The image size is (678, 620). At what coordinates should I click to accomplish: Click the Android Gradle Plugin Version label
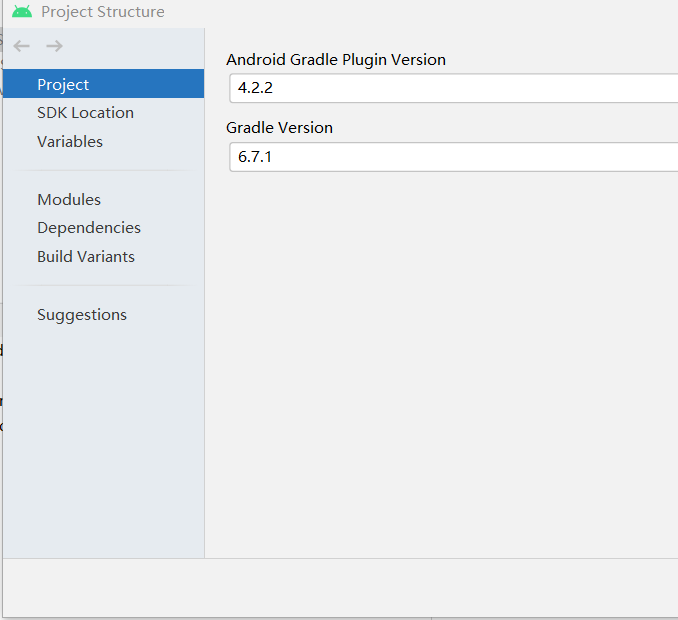tap(336, 60)
